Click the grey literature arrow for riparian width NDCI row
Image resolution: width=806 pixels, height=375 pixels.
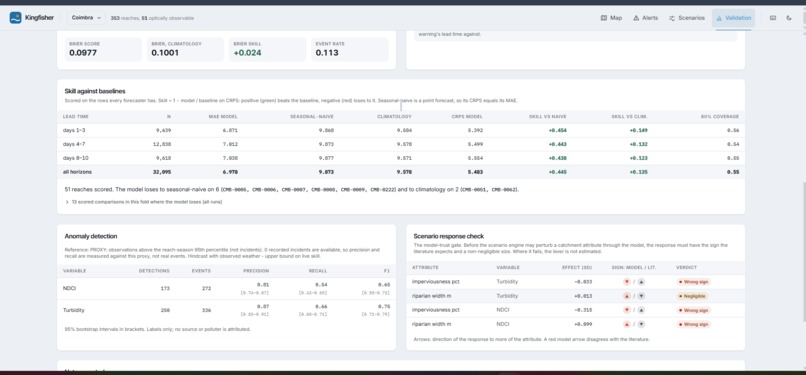click(x=642, y=324)
